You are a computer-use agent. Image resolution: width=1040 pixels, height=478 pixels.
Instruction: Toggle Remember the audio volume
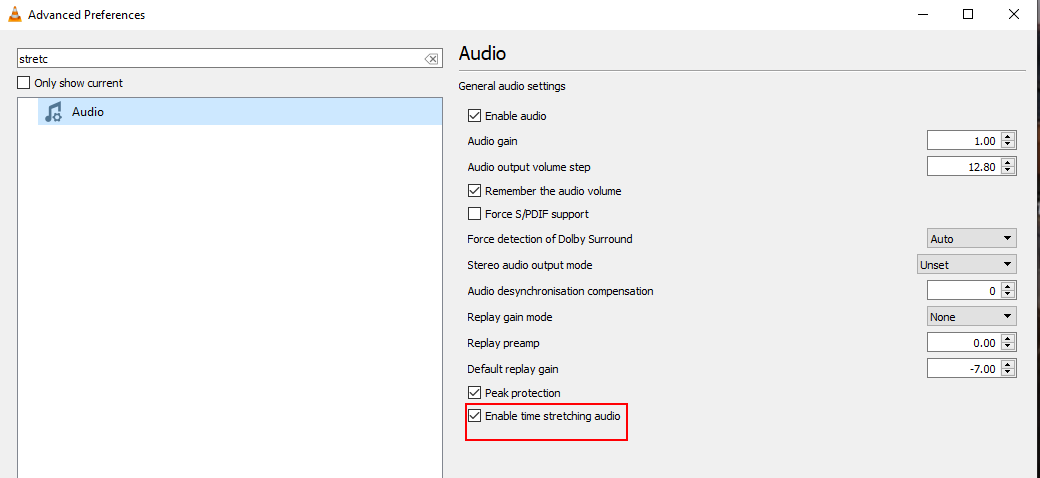474,190
